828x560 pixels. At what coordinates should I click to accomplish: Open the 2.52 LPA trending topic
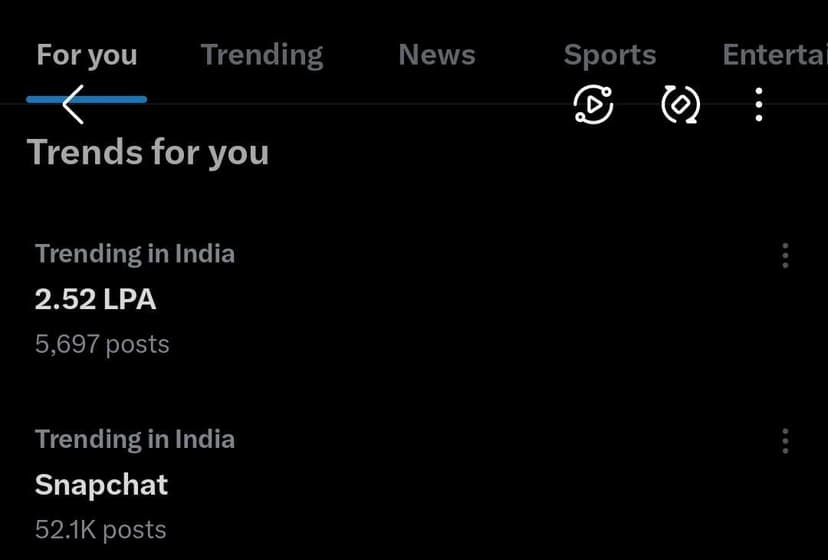[x=96, y=299]
